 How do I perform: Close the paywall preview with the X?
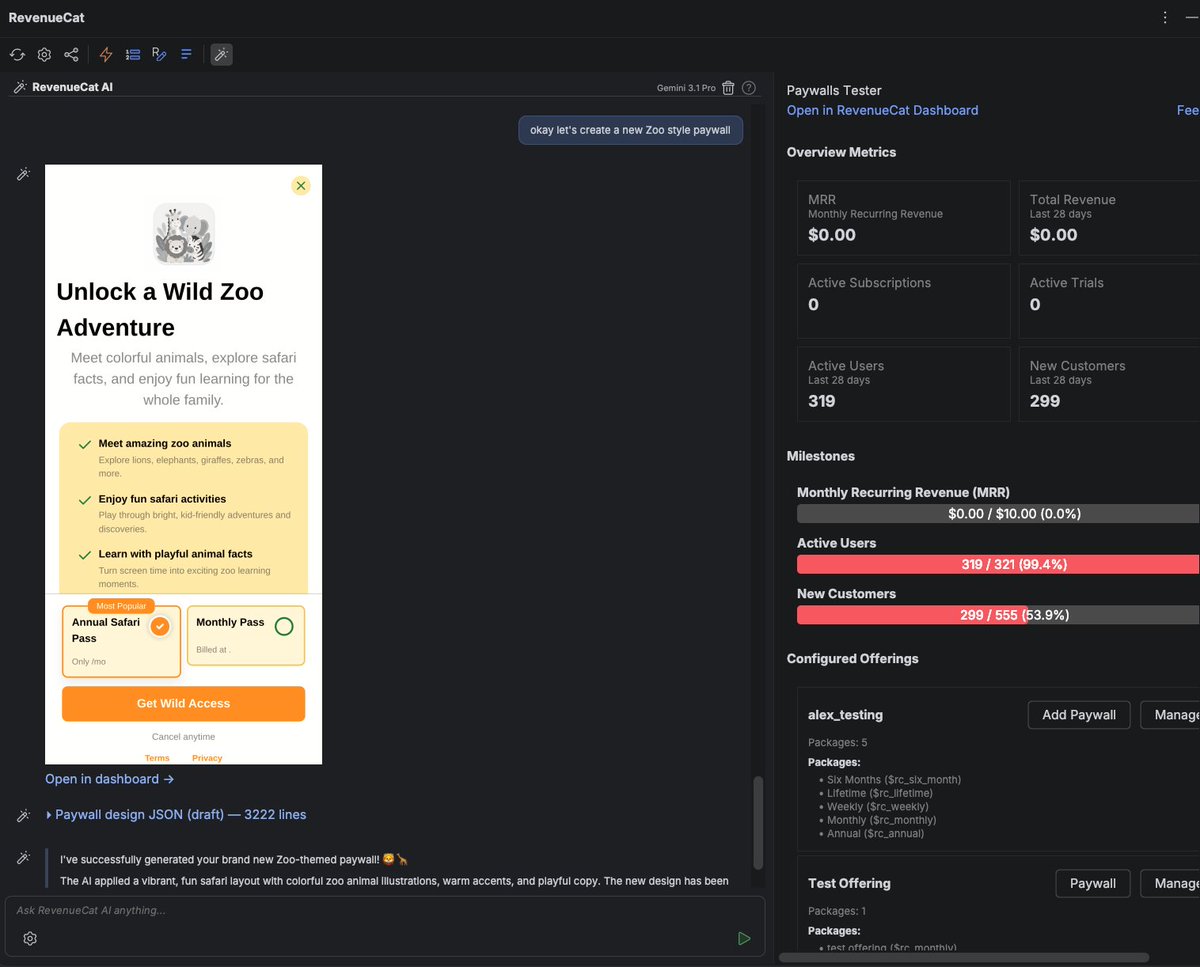click(301, 185)
